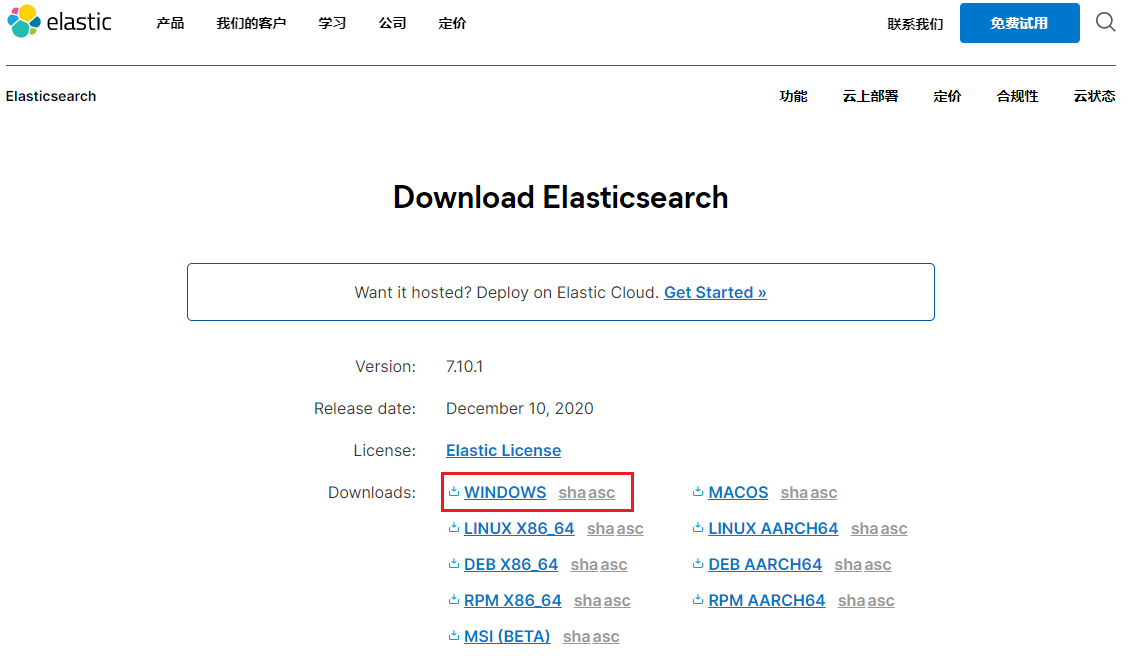Click download icon beside MSI (BETA)

click(x=454, y=636)
